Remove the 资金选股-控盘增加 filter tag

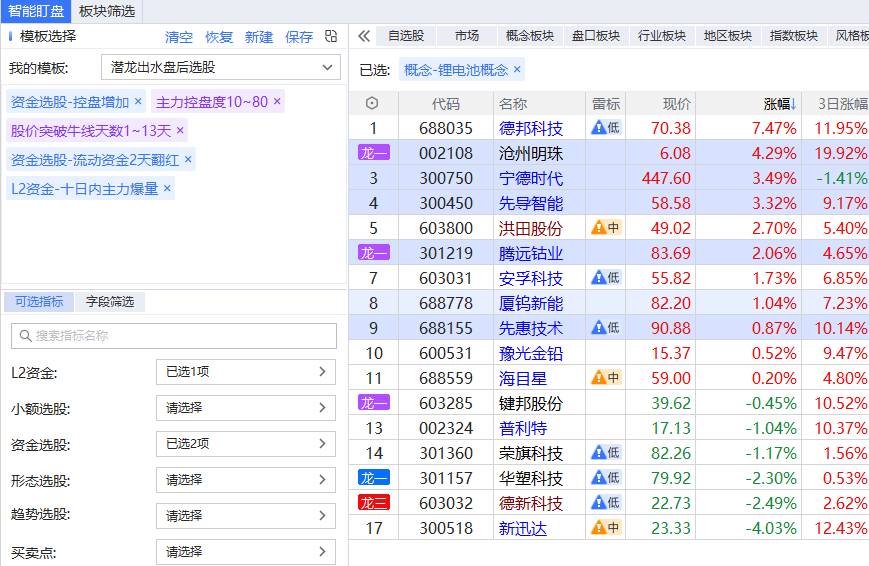click(138, 102)
